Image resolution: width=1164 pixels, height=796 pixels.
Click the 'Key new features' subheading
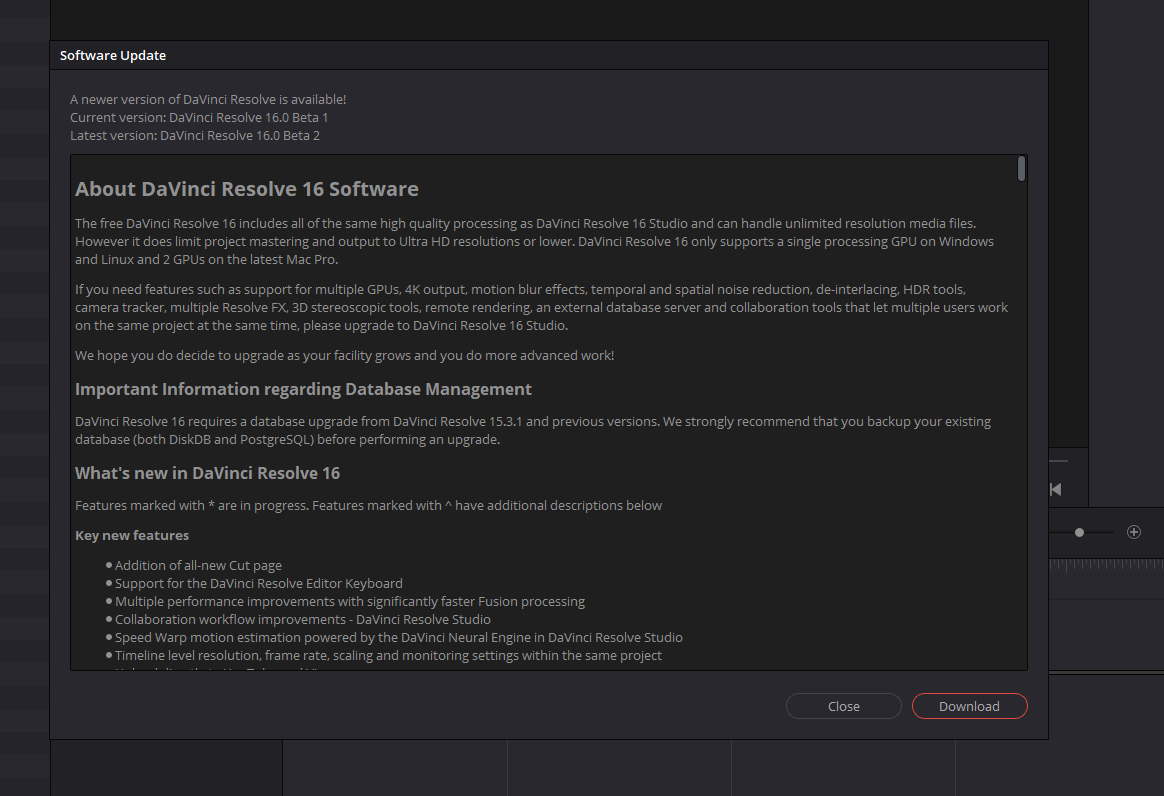[132, 535]
